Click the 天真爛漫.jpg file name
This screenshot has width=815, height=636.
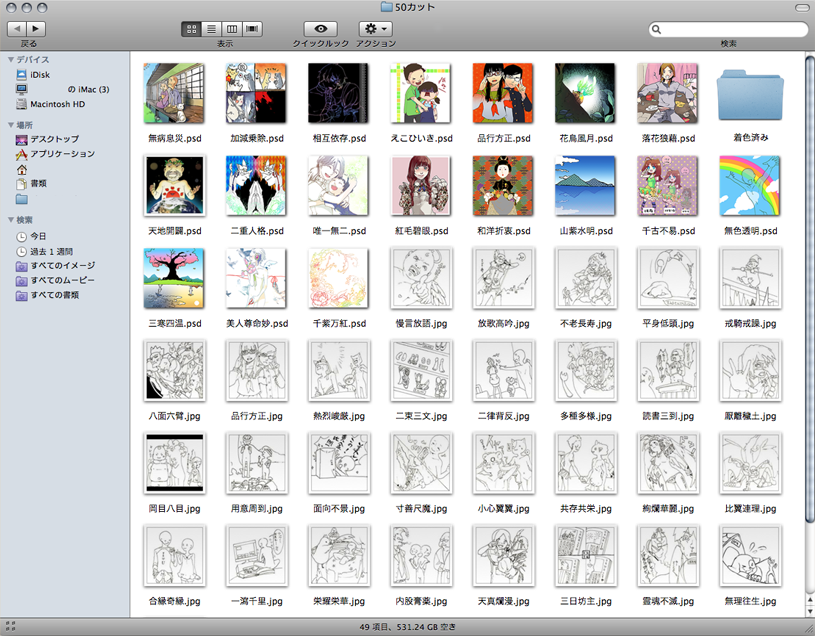[504, 601]
